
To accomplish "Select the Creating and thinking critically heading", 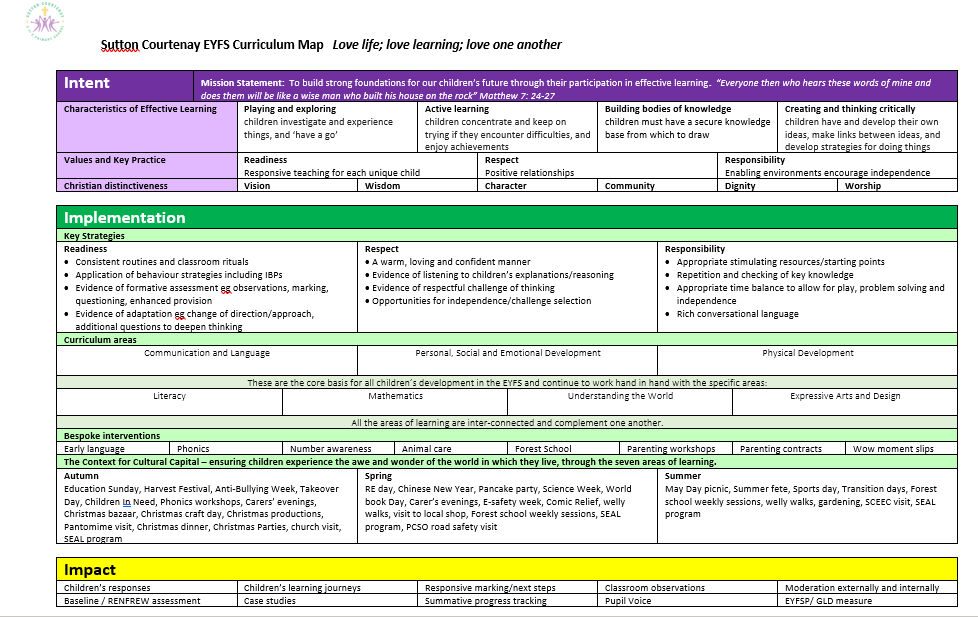I will click(x=850, y=109).
